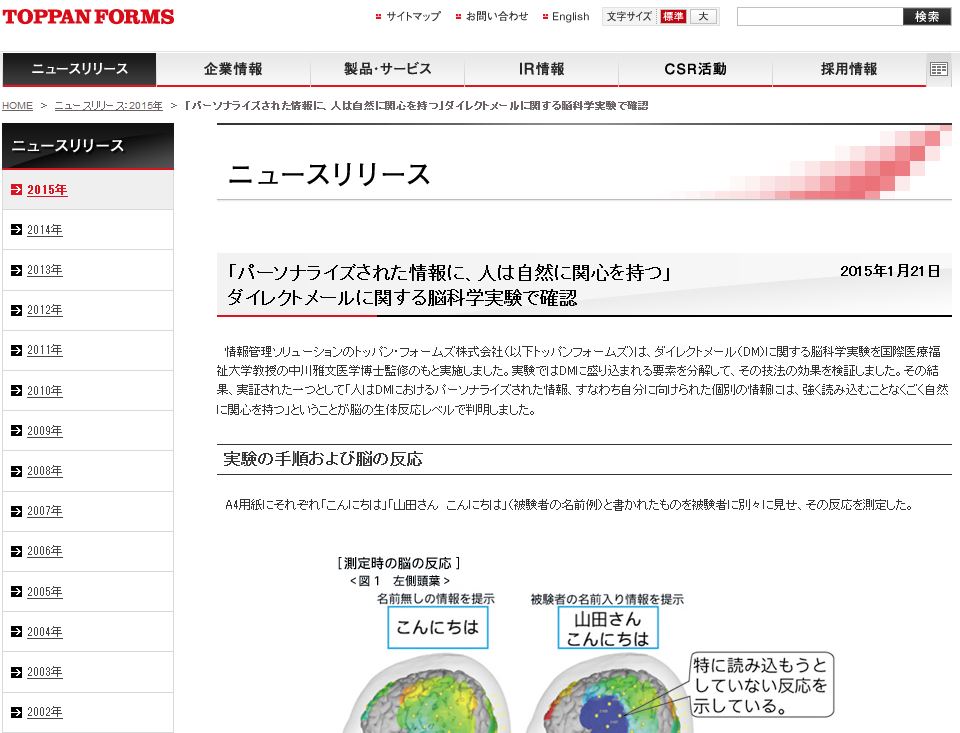
Task: Select 2010年 in the sidebar
Action: (x=45, y=391)
